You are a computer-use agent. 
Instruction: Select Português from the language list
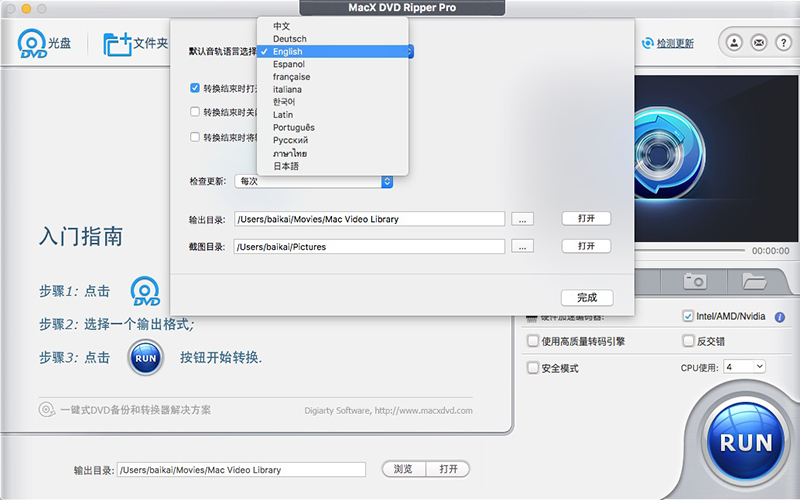click(x=333, y=128)
